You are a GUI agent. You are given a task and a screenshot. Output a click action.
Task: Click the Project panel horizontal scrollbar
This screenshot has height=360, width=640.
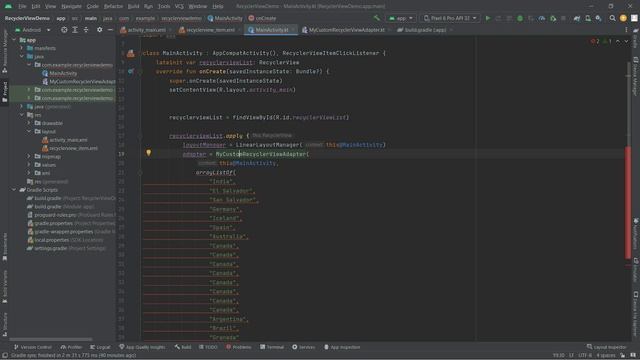pyautogui.click(x=51, y=339)
